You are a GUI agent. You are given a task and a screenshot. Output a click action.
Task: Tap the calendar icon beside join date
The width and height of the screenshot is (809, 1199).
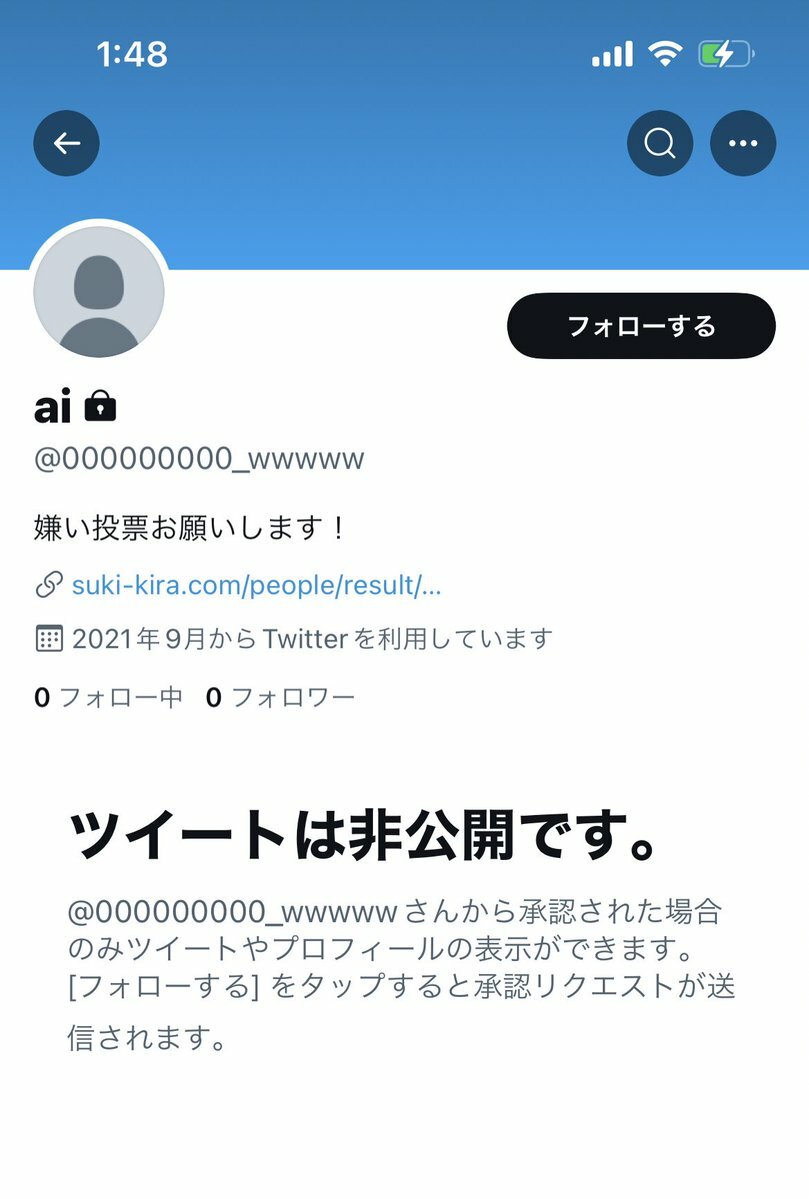point(49,638)
